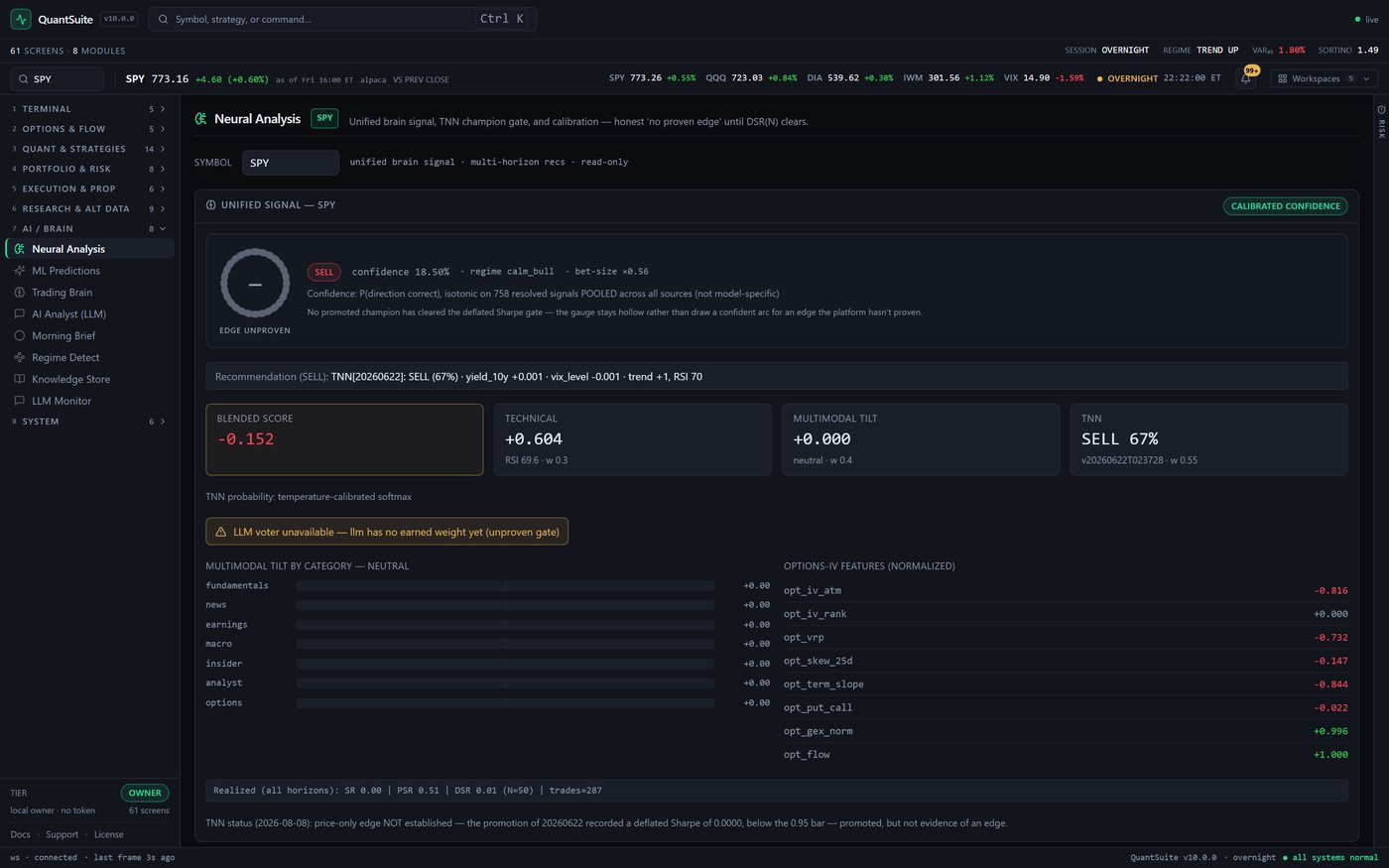Click the news tilt bar
The height and width of the screenshot is (868, 1389).
[x=505, y=605]
